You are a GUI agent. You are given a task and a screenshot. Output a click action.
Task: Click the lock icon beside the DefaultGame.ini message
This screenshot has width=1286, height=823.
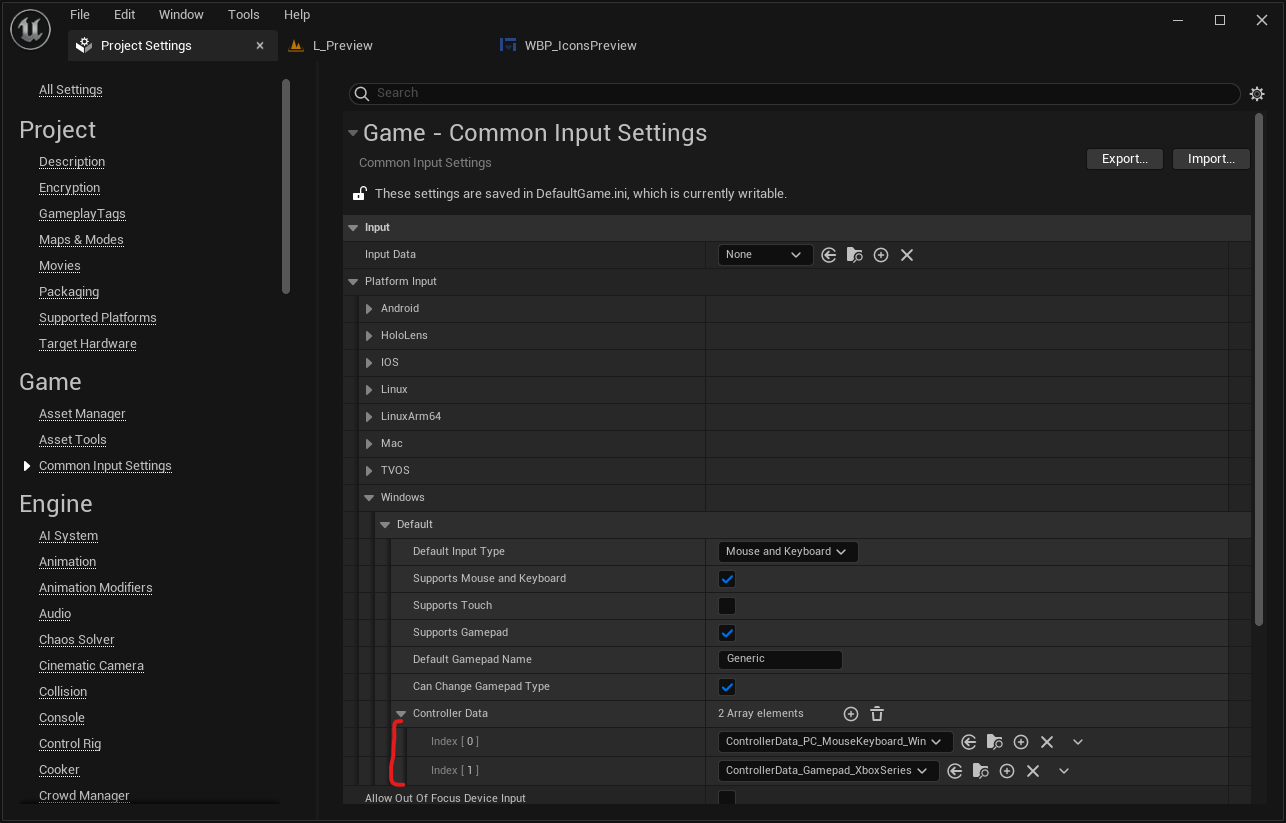click(x=359, y=193)
